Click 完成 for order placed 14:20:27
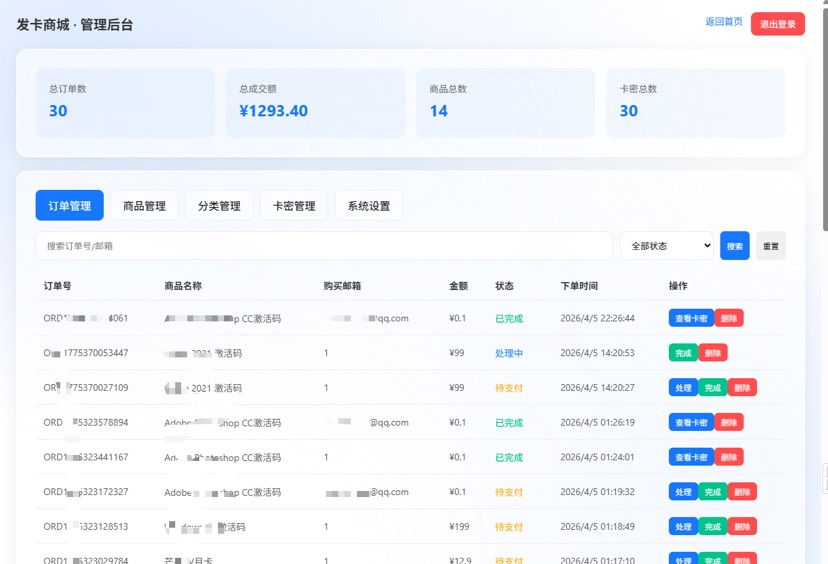The image size is (828, 564). click(x=712, y=388)
